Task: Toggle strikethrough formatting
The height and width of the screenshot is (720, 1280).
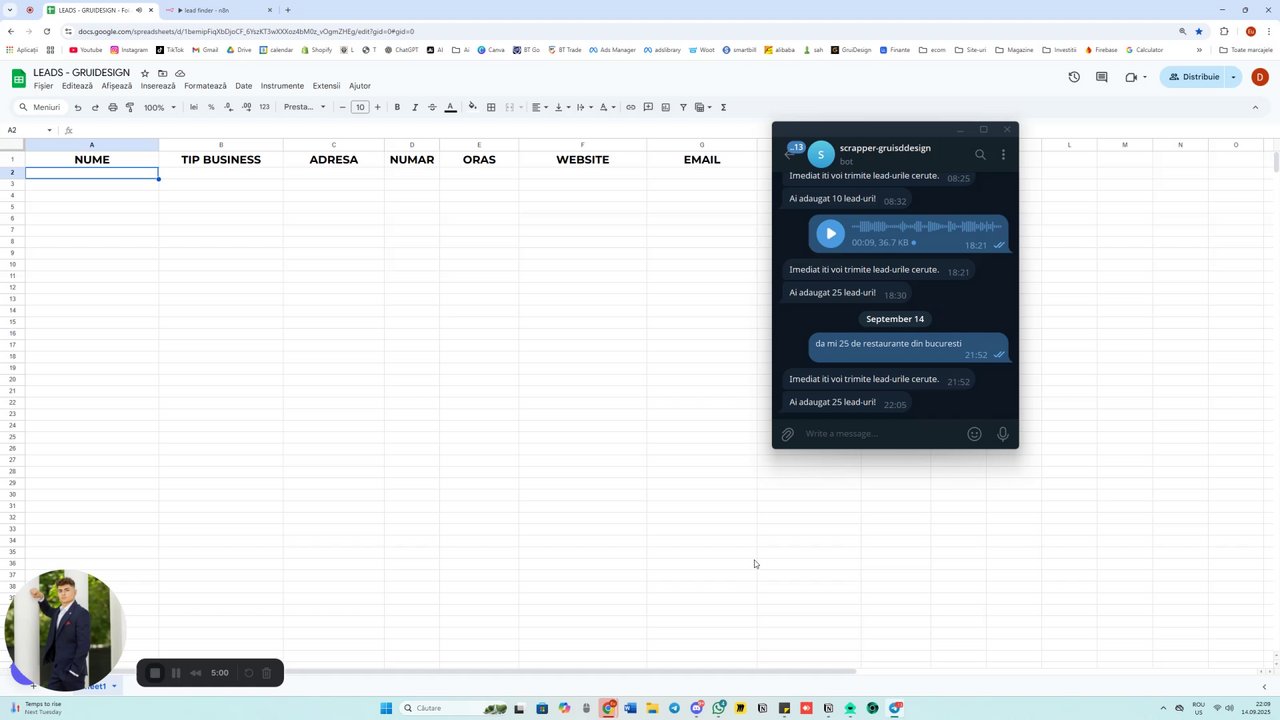Action: coord(432,107)
